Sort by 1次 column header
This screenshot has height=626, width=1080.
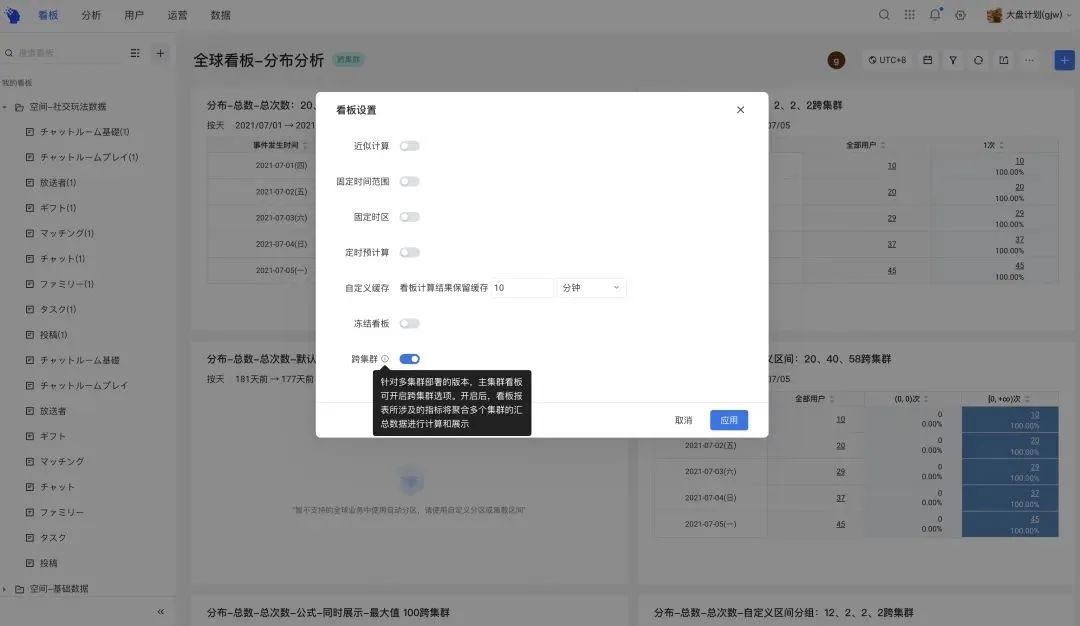[x=993, y=145]
